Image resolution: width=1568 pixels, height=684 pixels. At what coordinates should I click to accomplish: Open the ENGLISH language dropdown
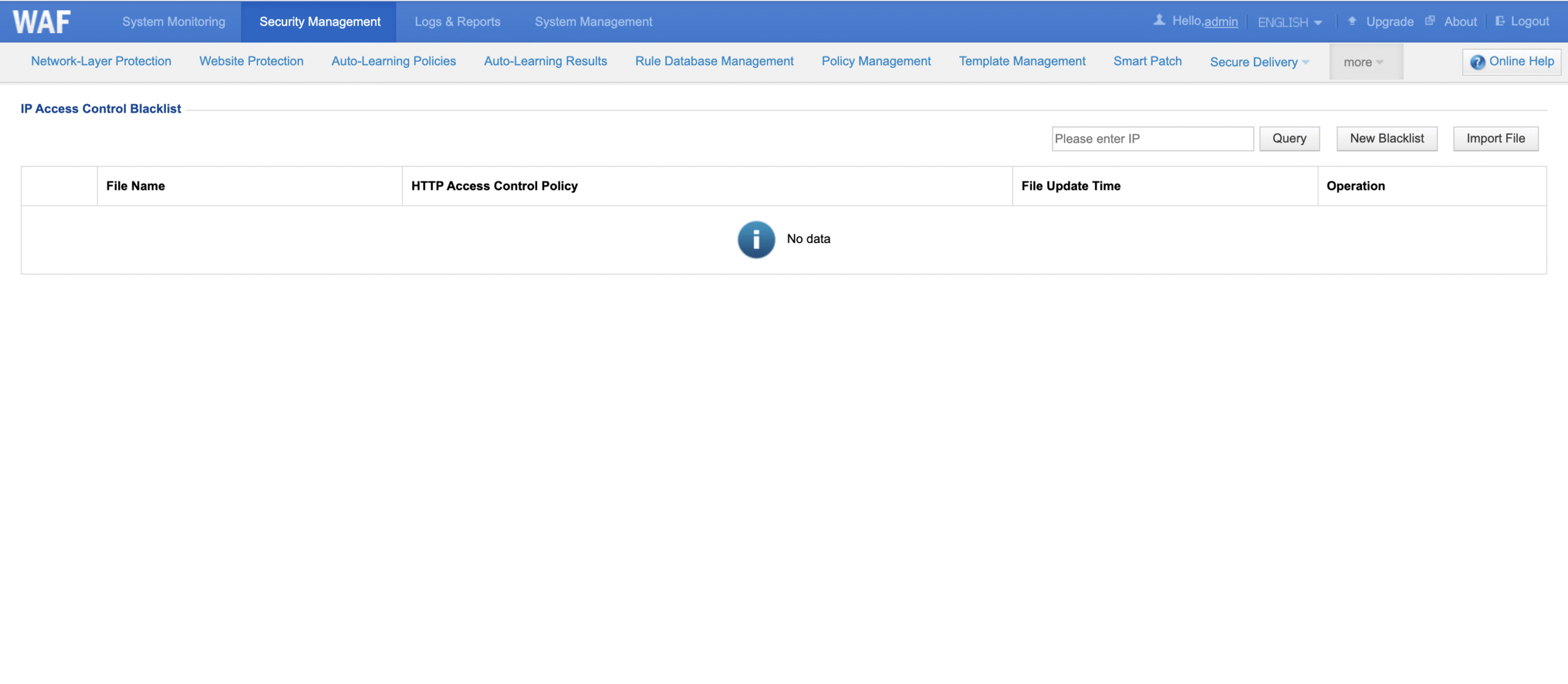[1289, 22]
